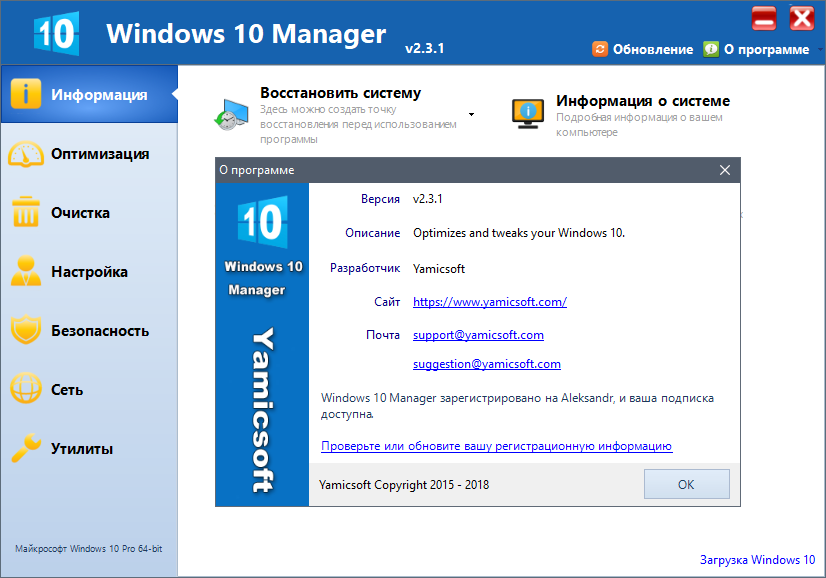Click the vertical Yamicsoft banner text
The width and height of the screenshot is (826, 578).
click(x=262, y=410)
